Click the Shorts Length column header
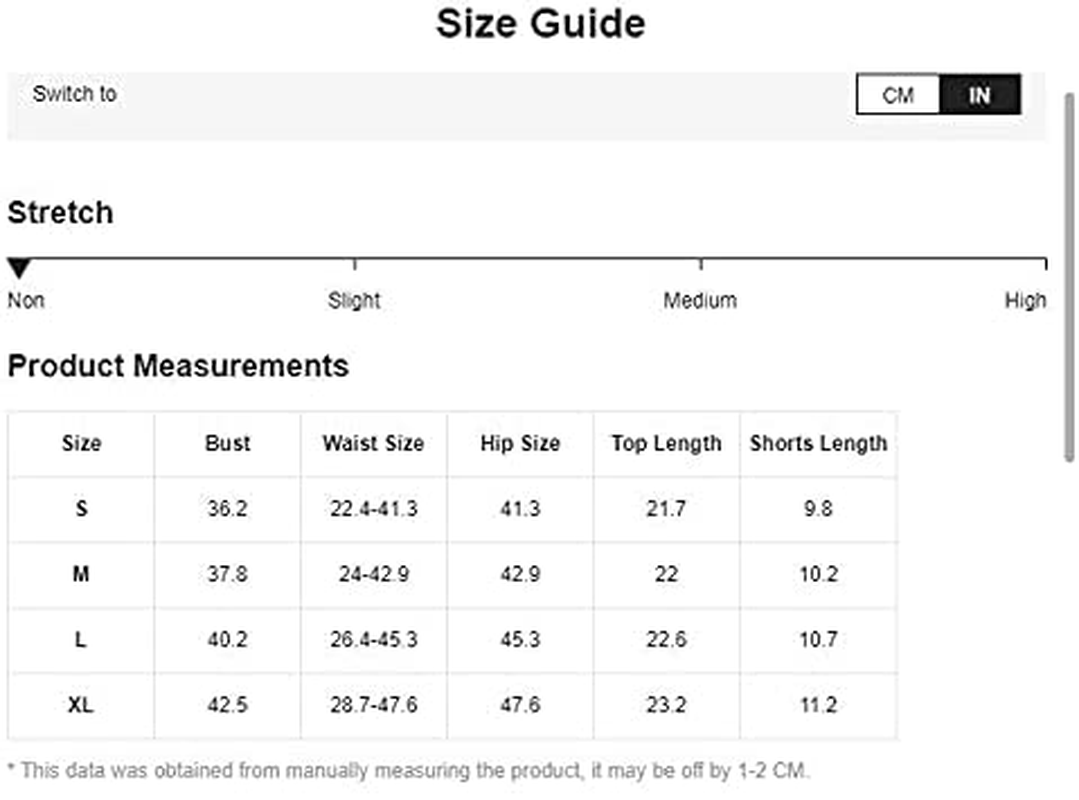Screen dimensions: 1079x800 [x=819, y=444]
